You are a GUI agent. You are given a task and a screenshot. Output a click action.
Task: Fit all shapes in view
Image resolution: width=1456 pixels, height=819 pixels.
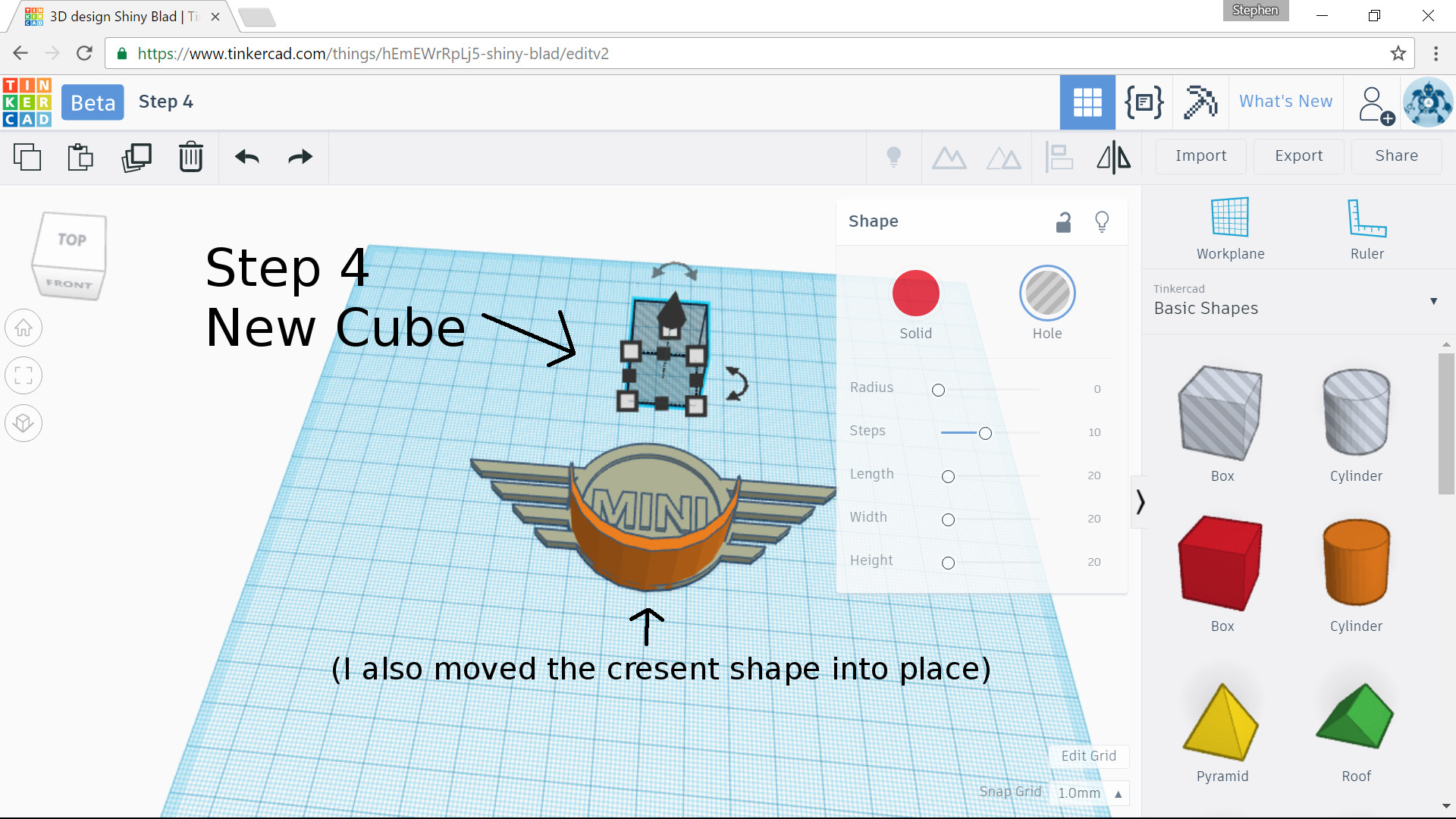point(24,375)
